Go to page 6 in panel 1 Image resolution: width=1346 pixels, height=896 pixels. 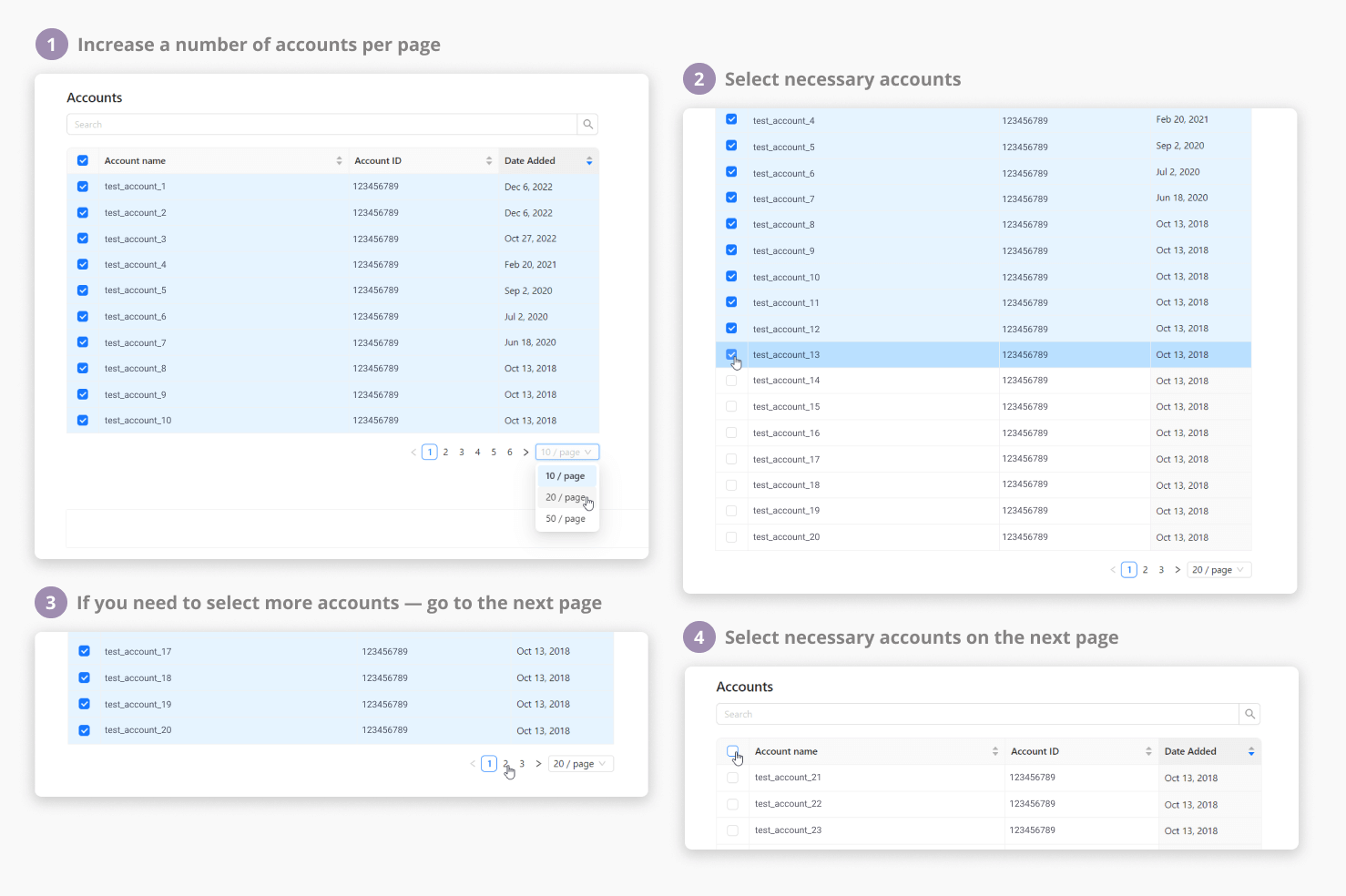tap(510, 453)
